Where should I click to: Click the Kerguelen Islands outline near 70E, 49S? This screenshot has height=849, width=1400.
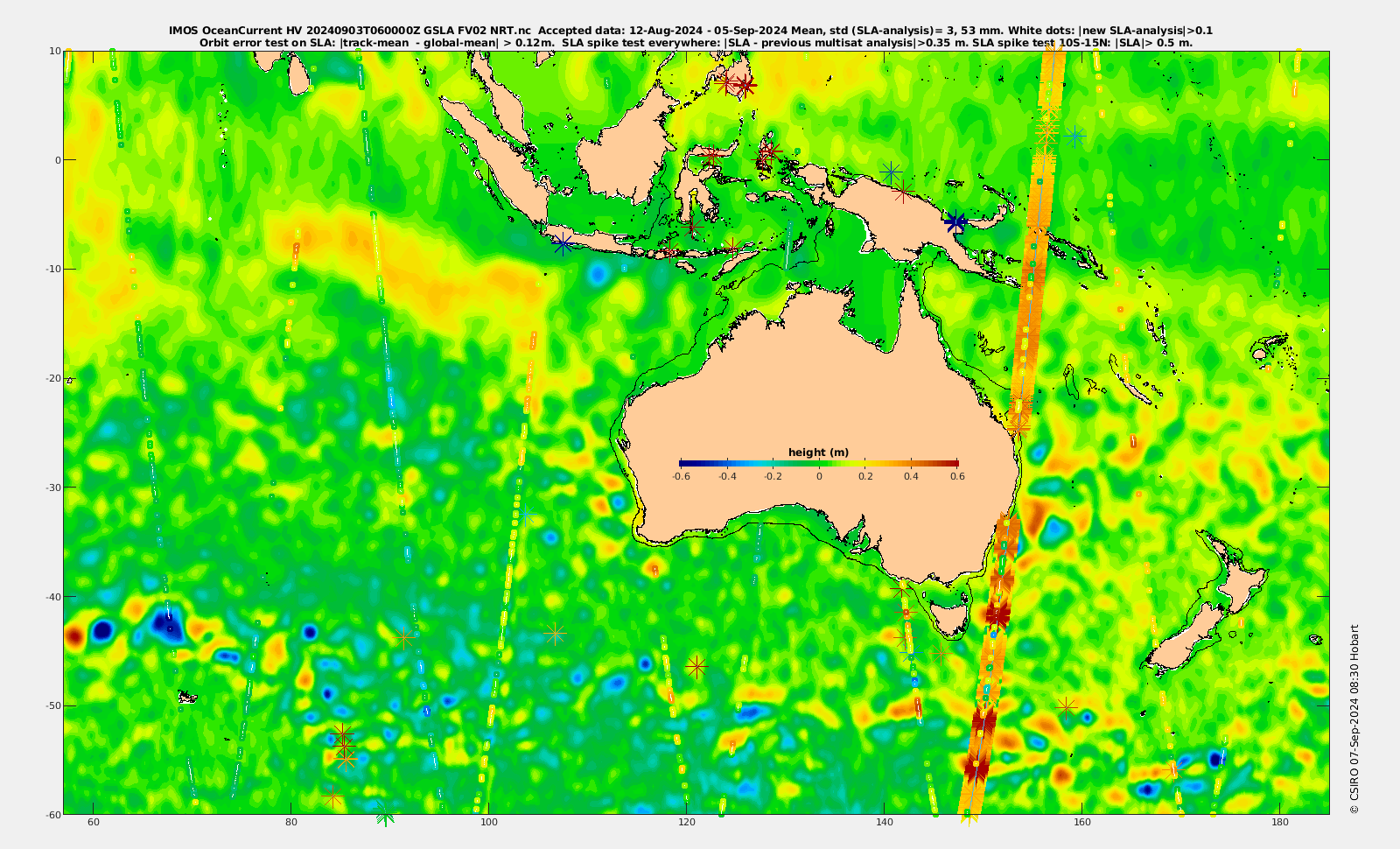pyautogui.click(x=187, y=697)
